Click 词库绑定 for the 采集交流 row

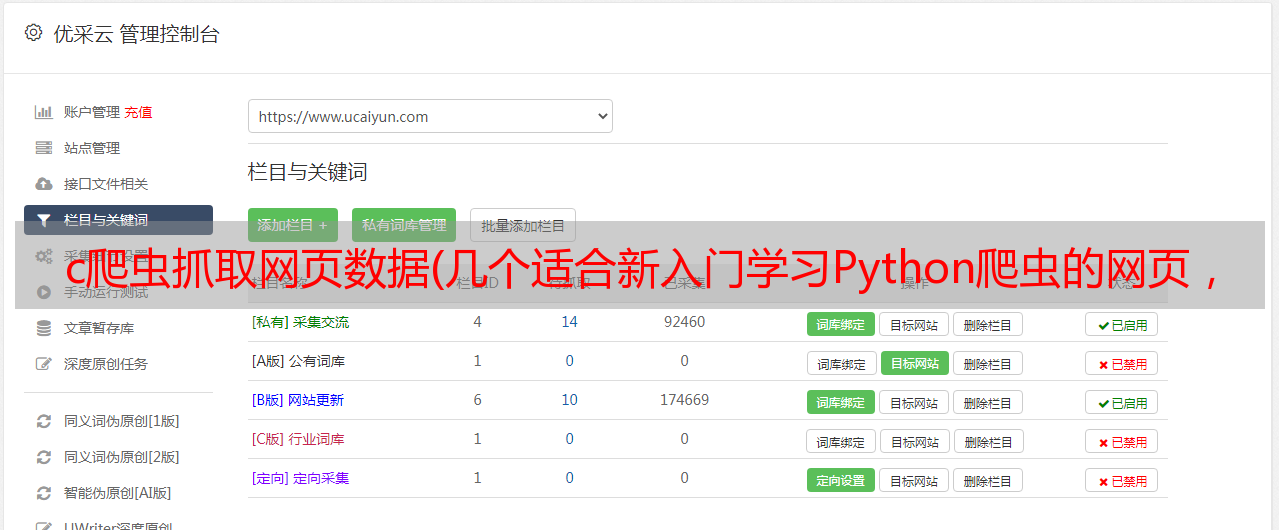tap(841, 324)
